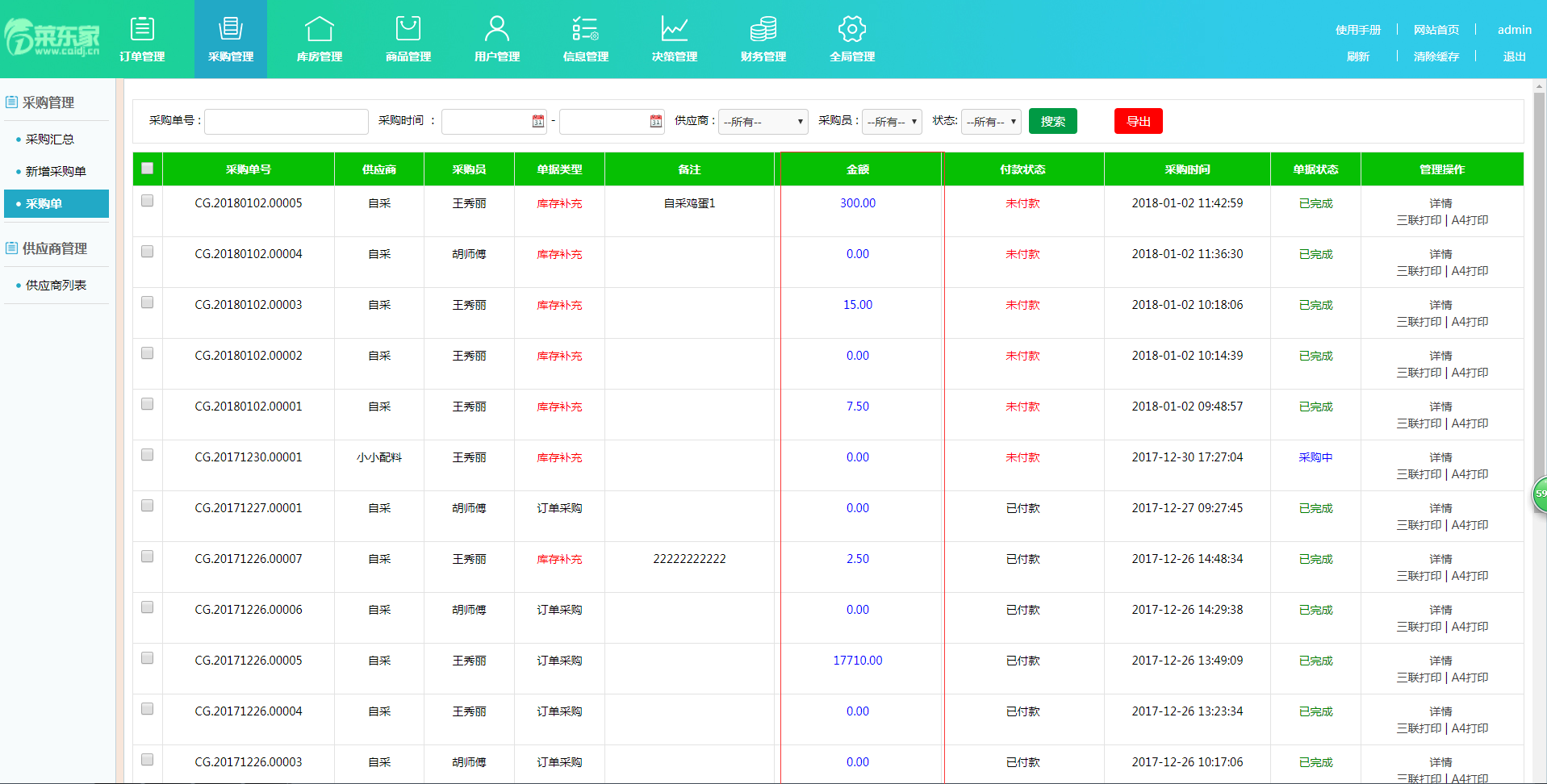The height and width of the screenshot is (784, 1547).
Task: Open the start date calendar icon
Action: [538, 121]
